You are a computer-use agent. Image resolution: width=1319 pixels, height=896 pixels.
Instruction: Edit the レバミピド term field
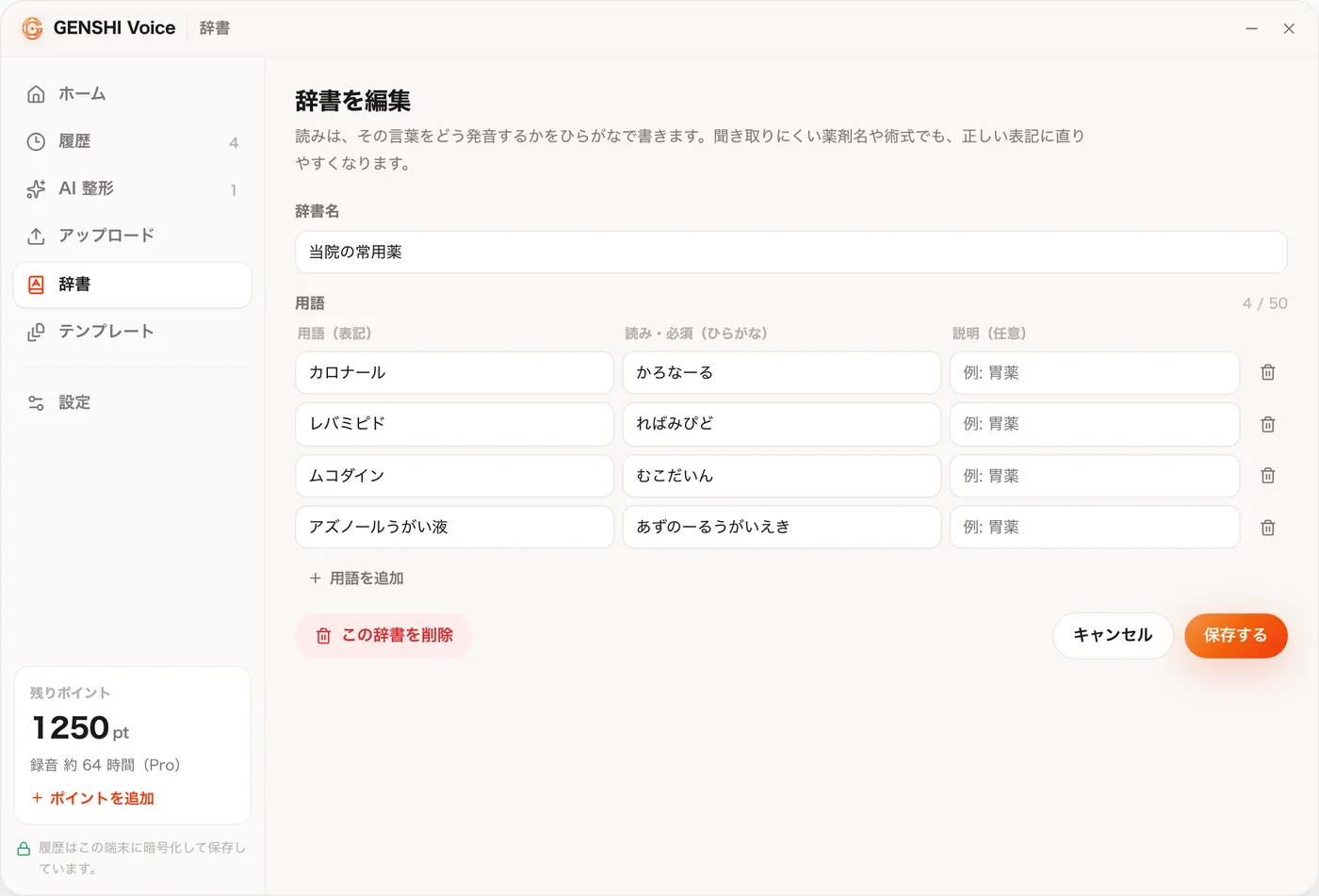pos(454,424)
